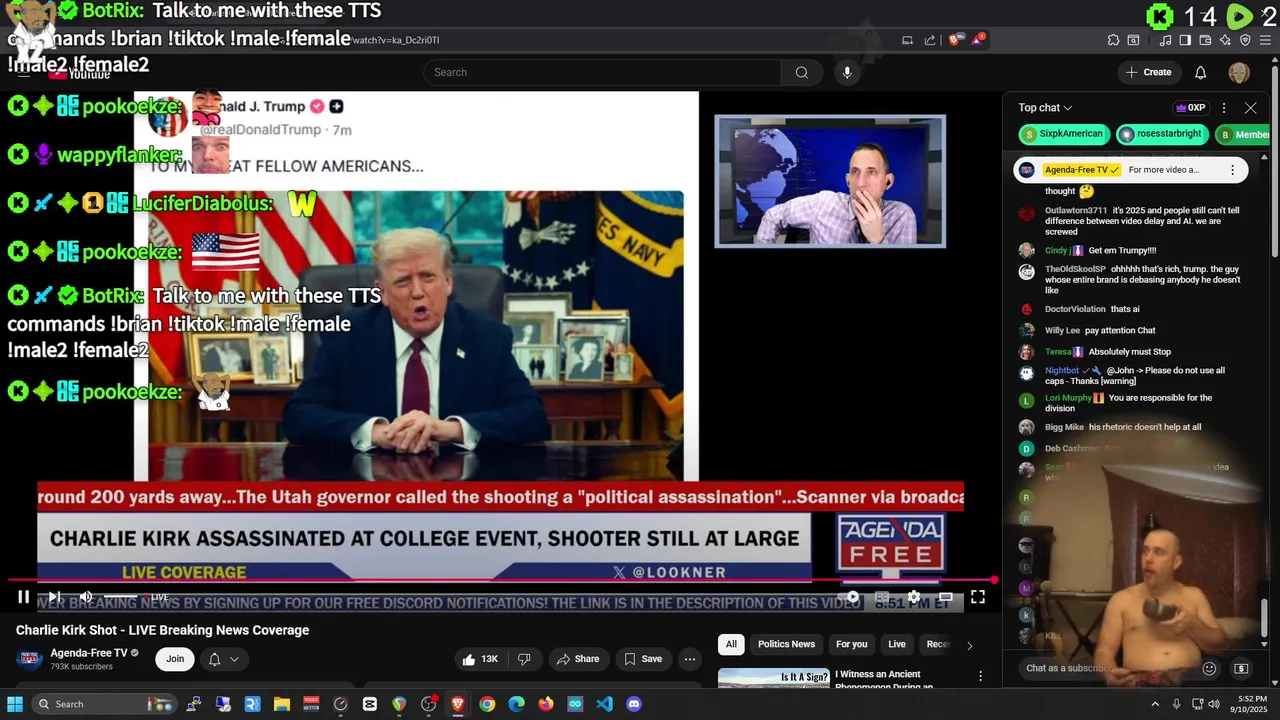1280x720 pixels.
Task: Select SixpkAmerican chip in chat
Action: tap(1063, 134)
